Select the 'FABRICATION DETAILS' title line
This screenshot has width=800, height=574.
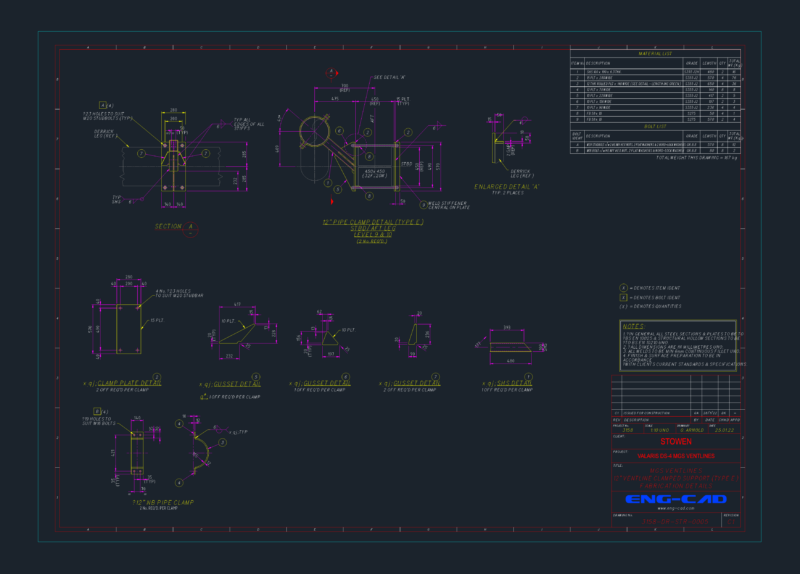tap(676, 486)
